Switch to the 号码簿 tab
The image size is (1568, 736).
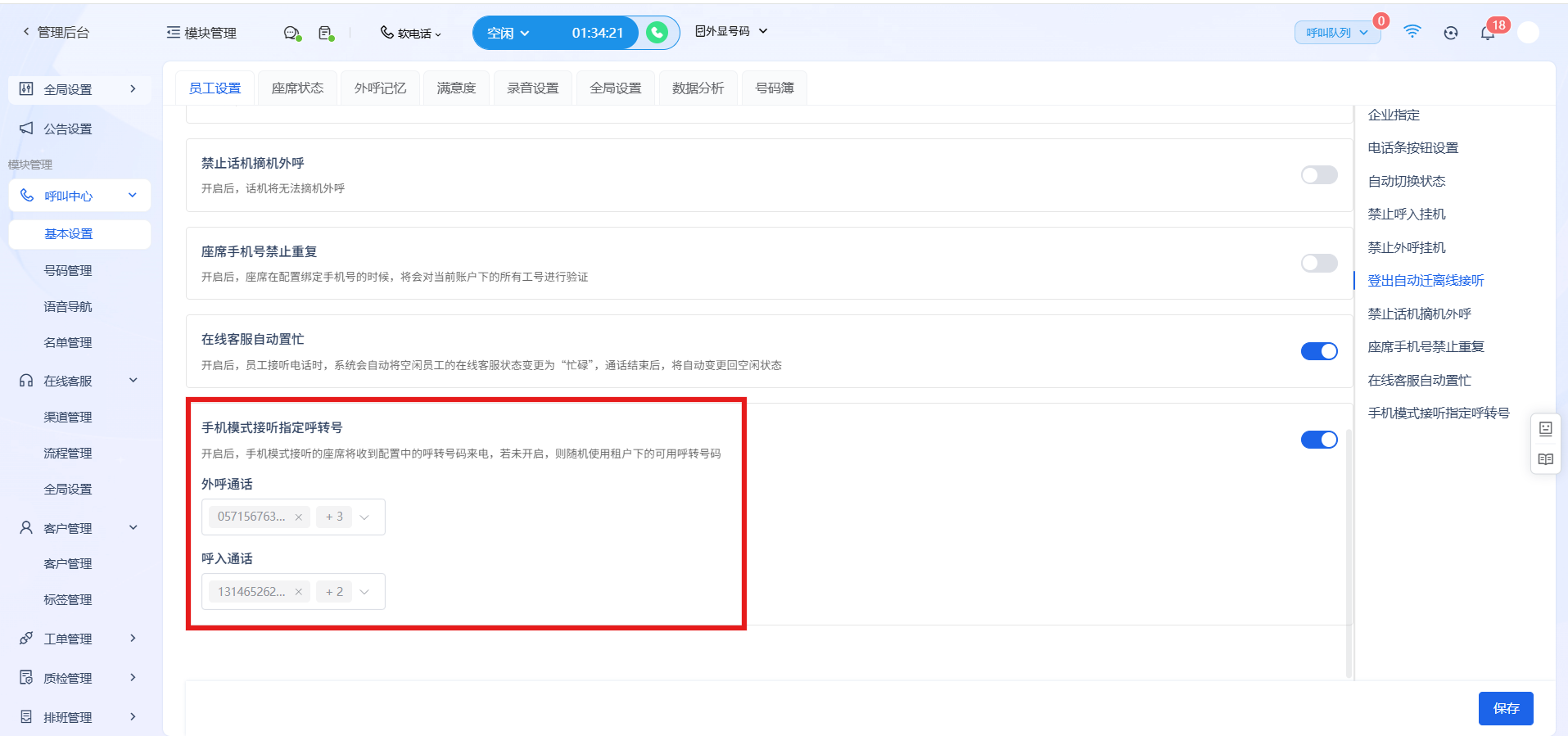(x=775, y=88)
